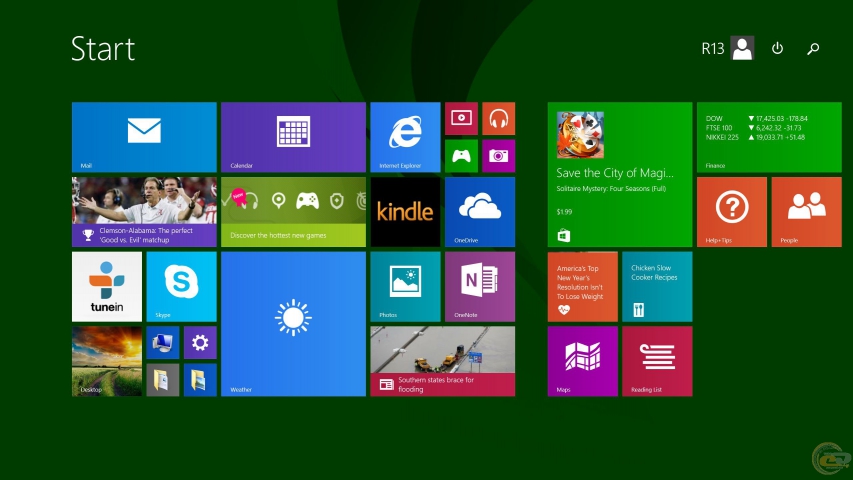Open the blue File Explorer folder tile

200,380
